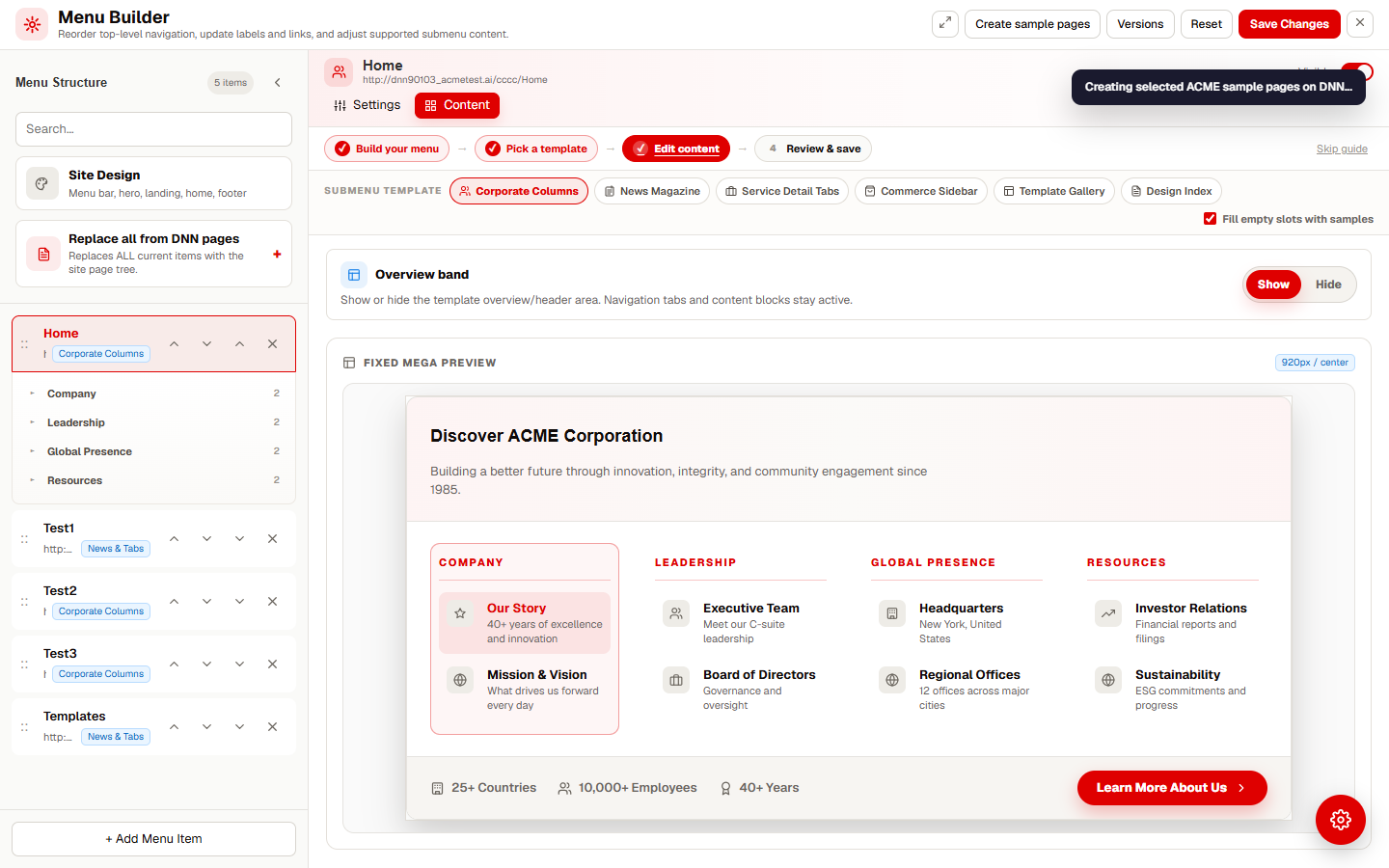
Task: Collapse the Menu Structure panel
Action: (278, 83)
